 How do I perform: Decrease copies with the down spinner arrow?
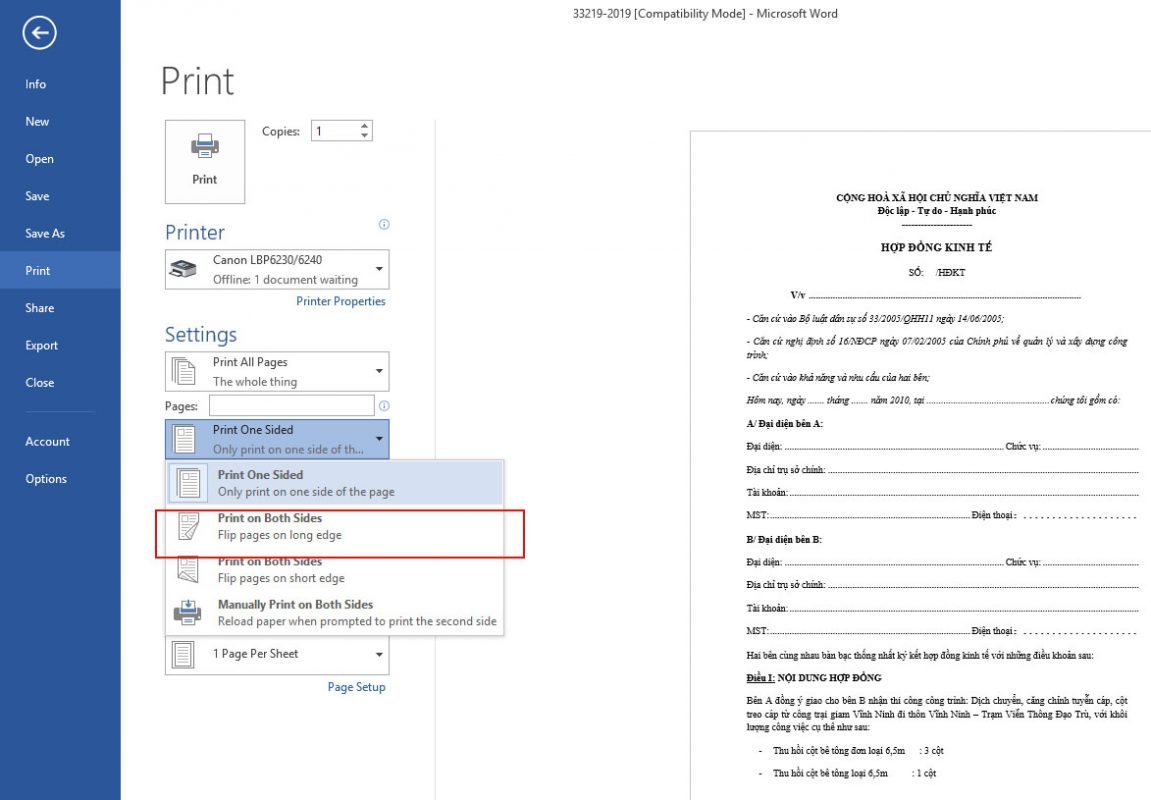pyautogui.click(x=364, y=136)
